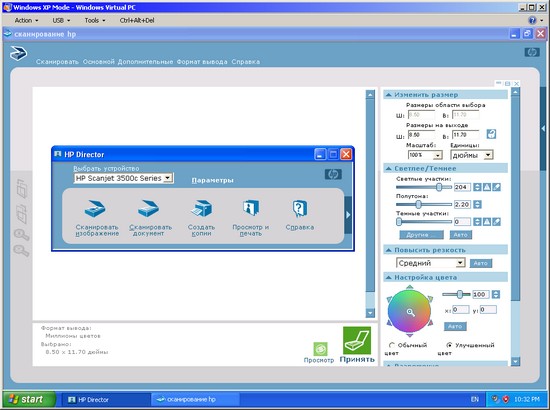Click the Параметры link in HP Director
550x410 pixels.
coord(212,180)
